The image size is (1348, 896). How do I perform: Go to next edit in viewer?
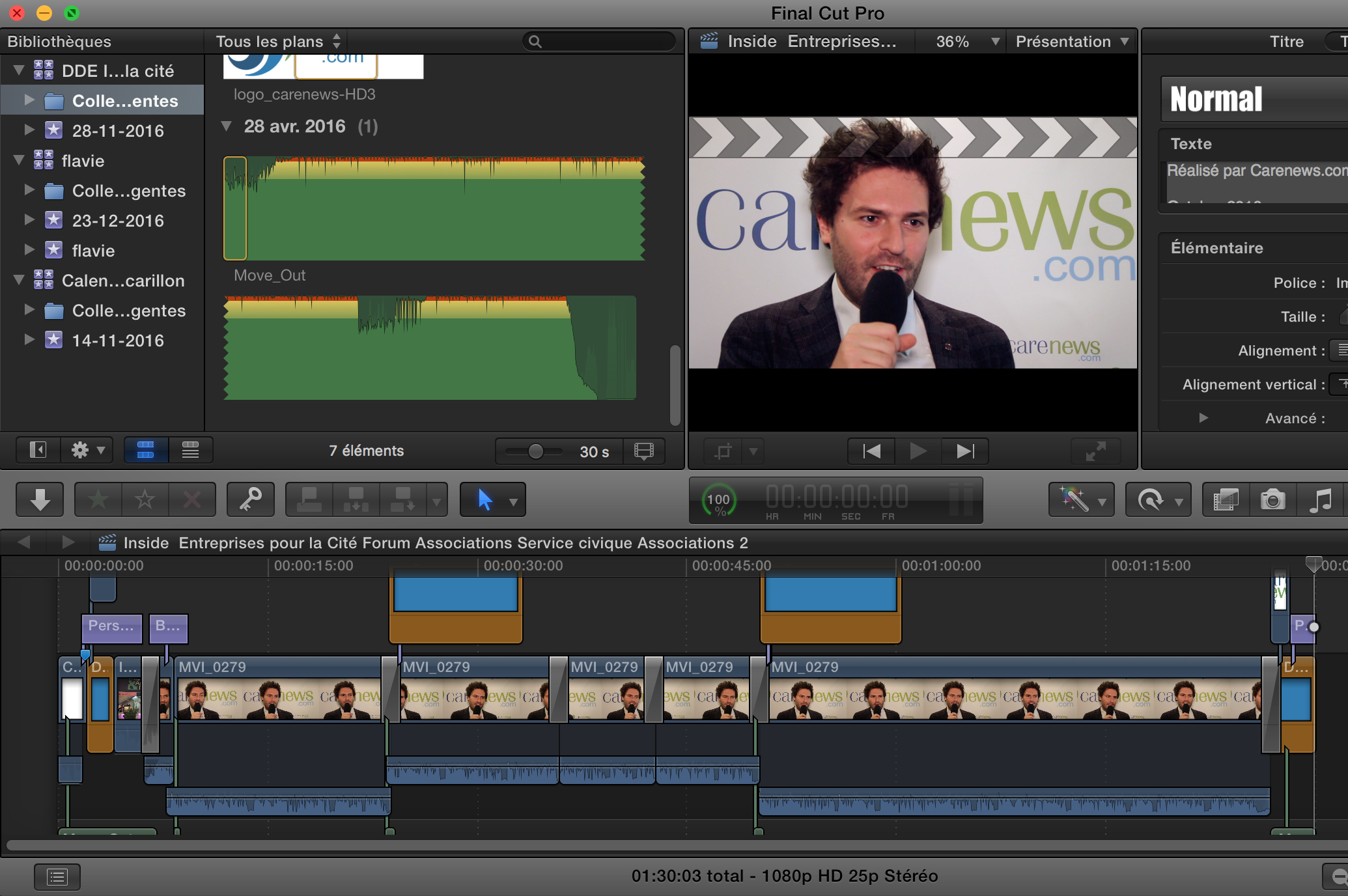click(965, 451)
